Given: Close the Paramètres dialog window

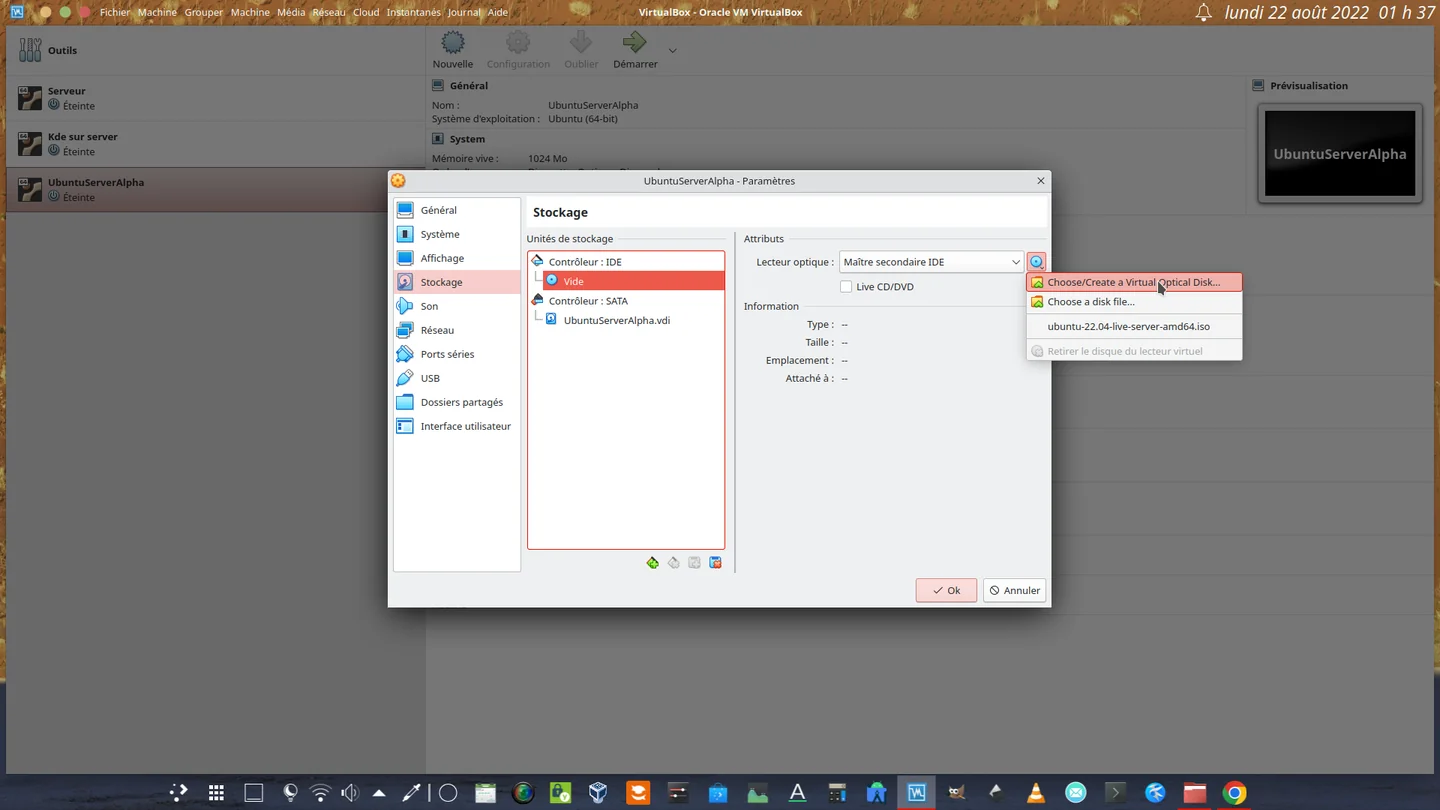Looking at the screenshot, I should click(x=1041, y=181).
